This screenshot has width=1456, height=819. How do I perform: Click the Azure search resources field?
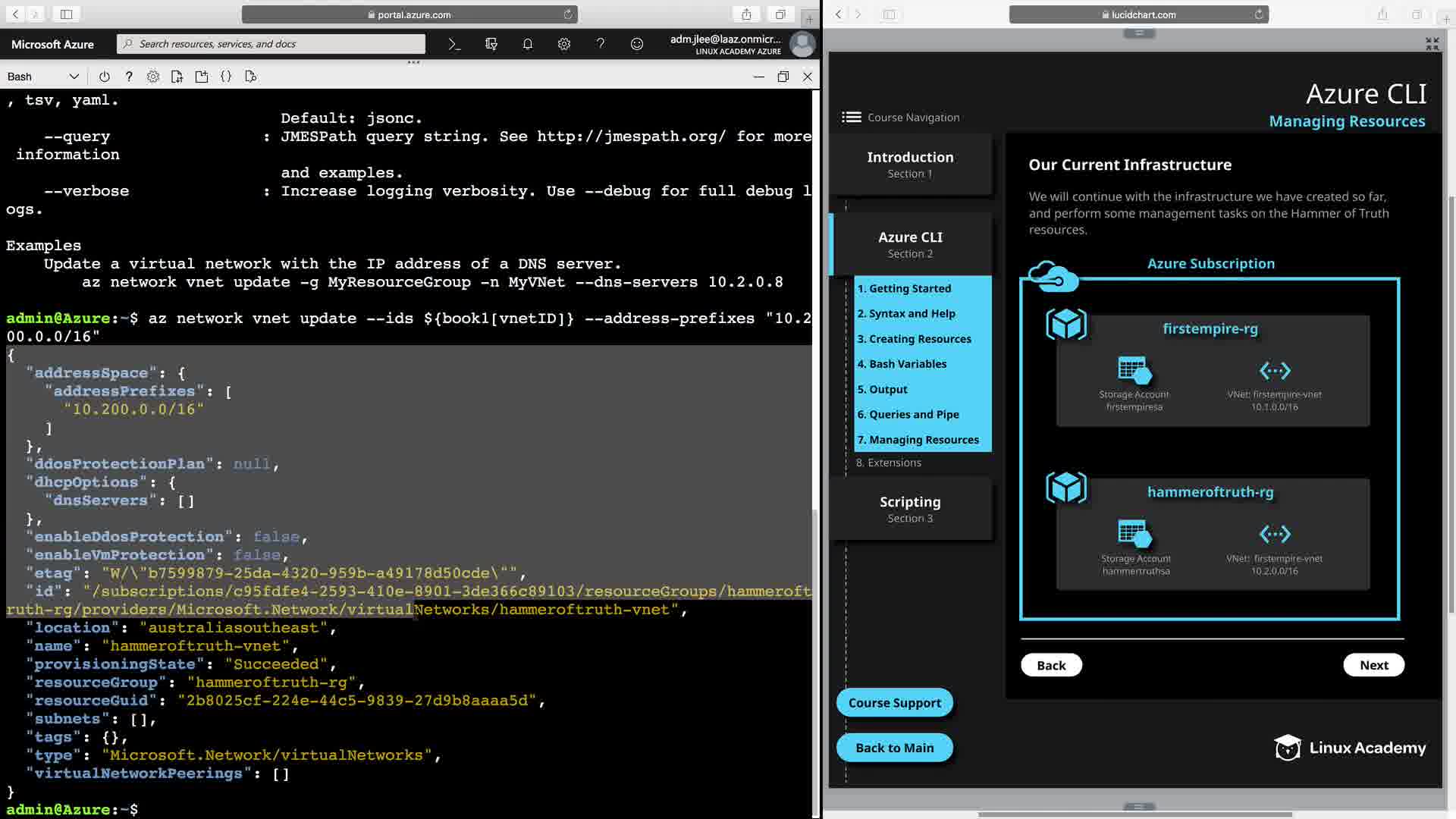pyautogui.click(x=273, y=44)
